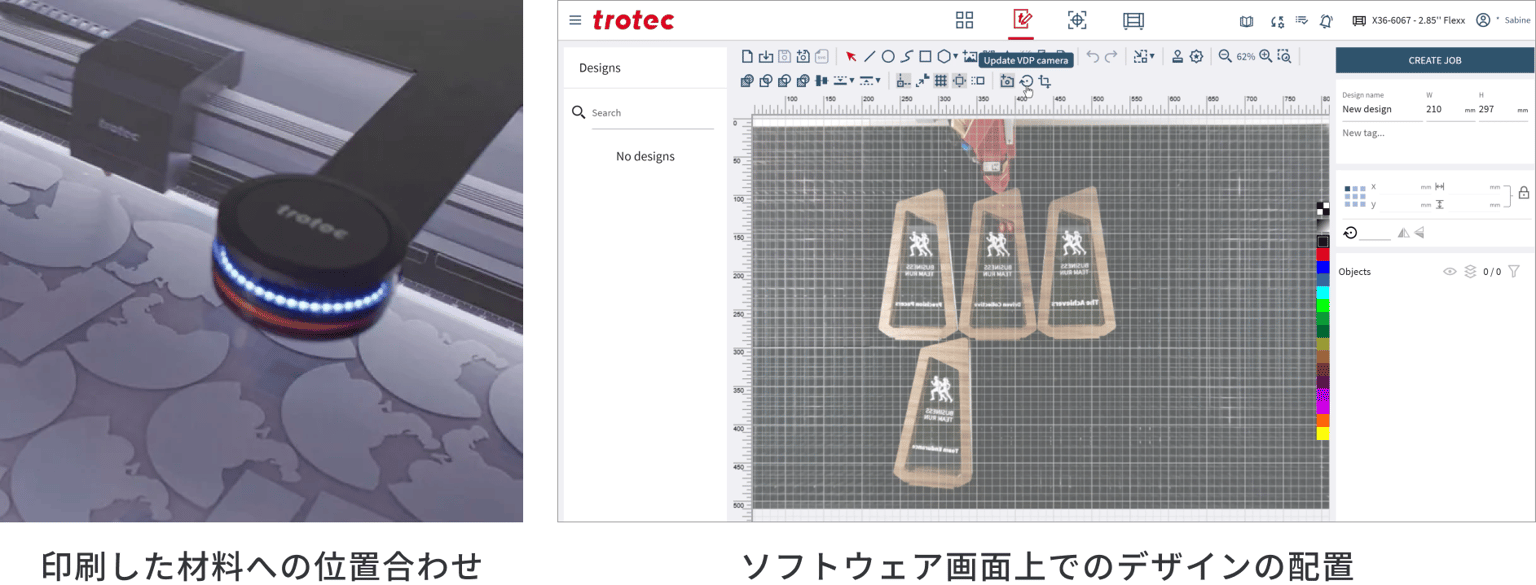Click Update VDP camera

click(1026, 81)
